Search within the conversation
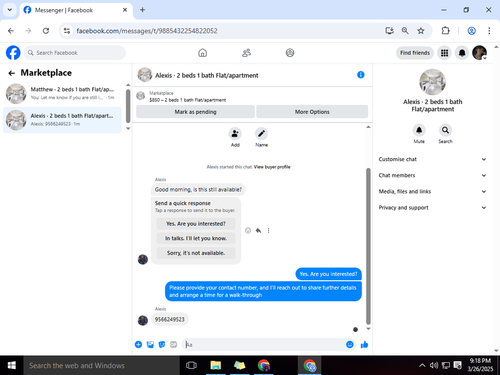 tap(445, 130)
